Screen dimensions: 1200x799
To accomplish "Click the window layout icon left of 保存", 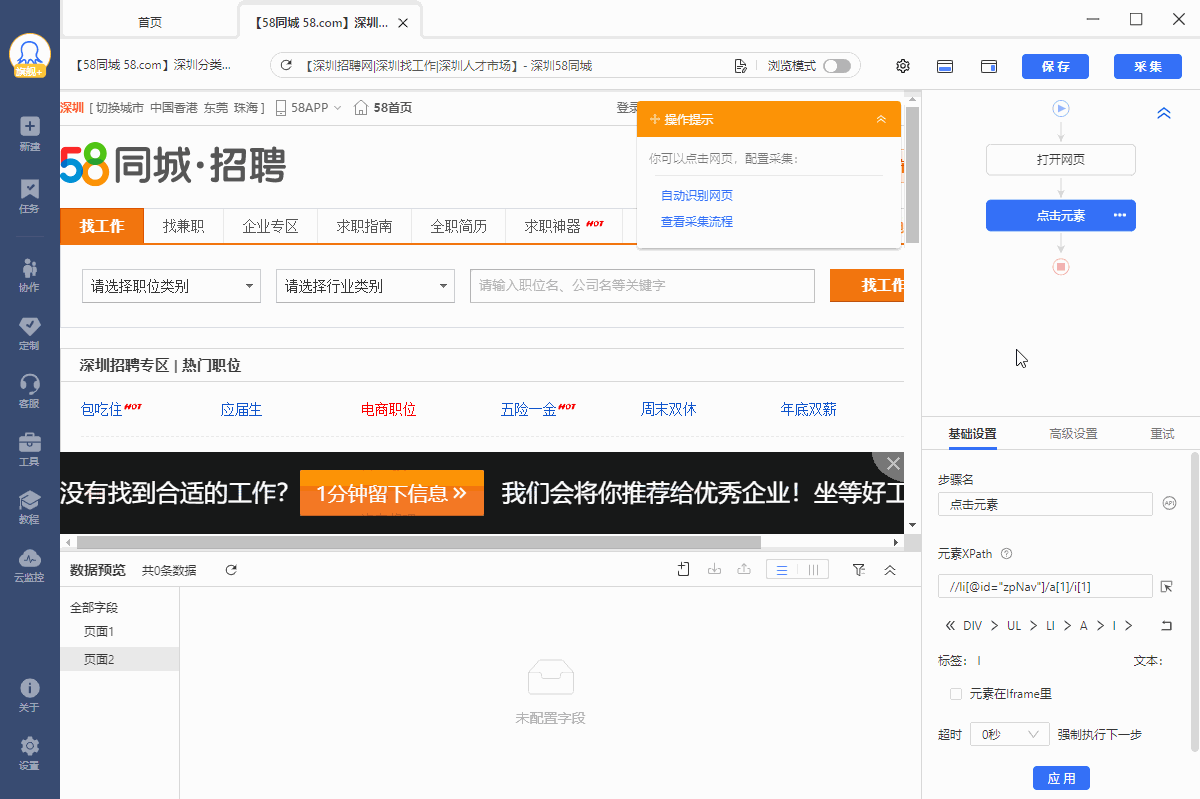I will click(x=989, y=66).
